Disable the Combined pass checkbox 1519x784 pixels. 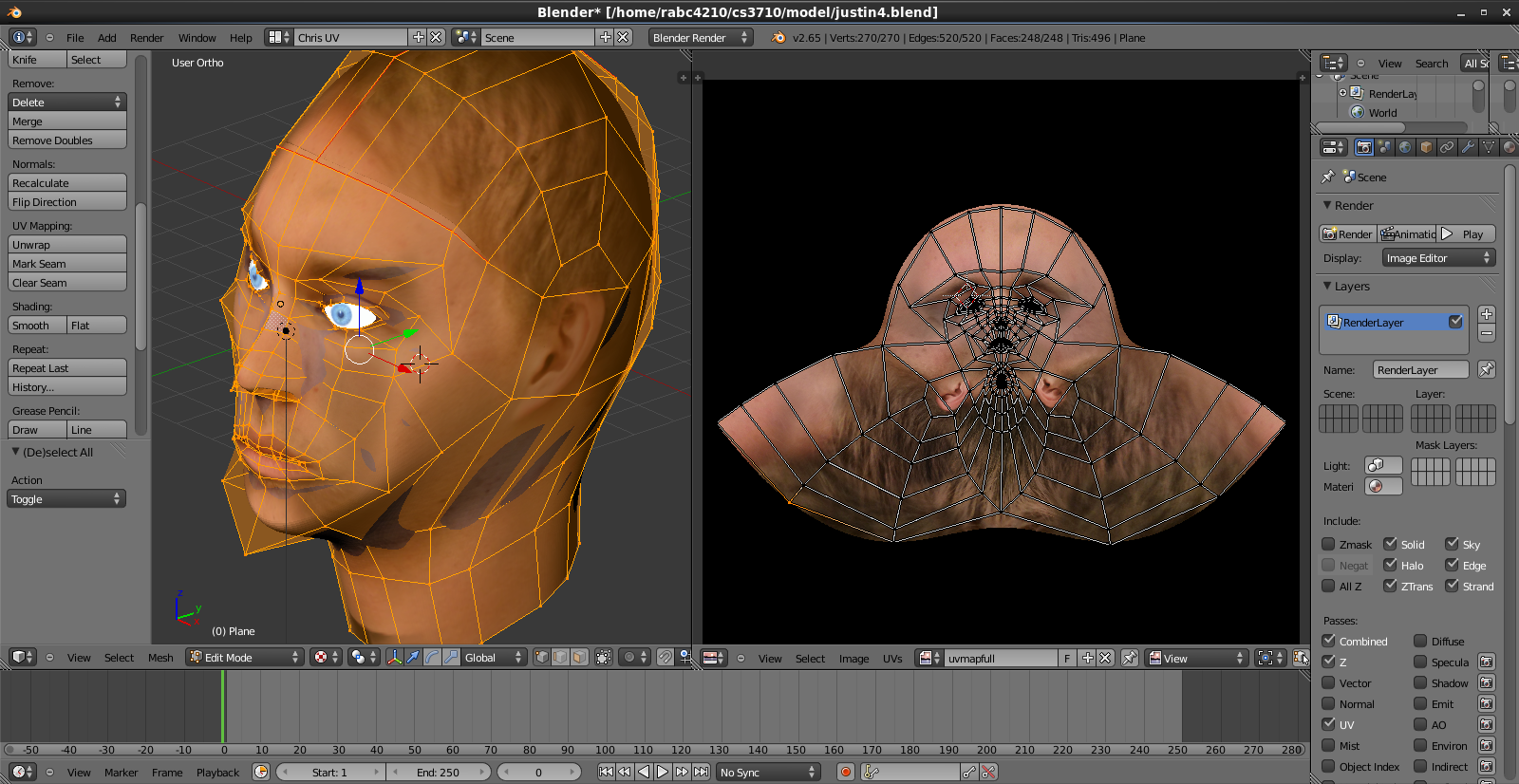coord(1329,641)
